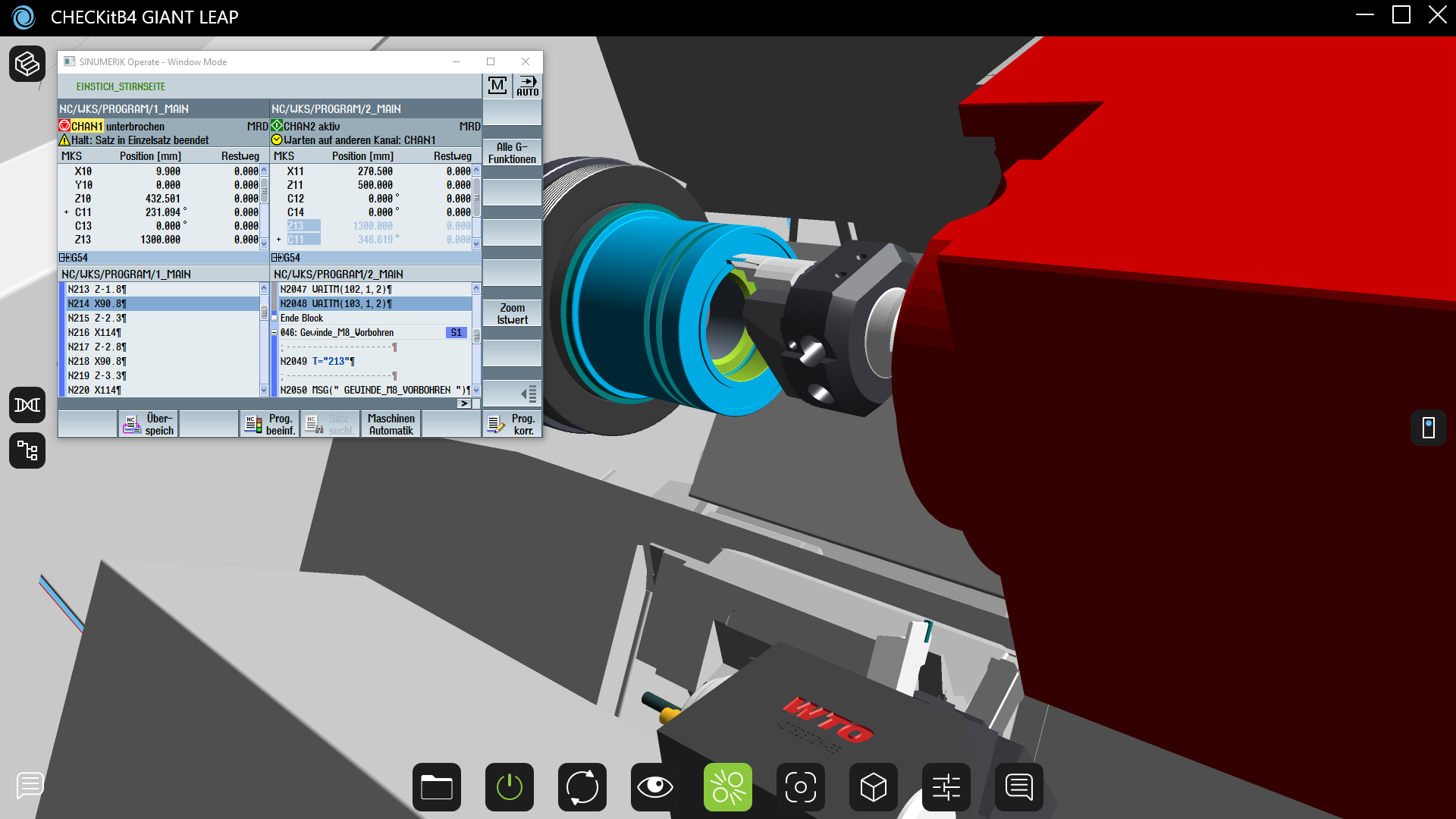Close the SINUMERIK Operate window
Image resolution: width=1456 pixels, height=819 pixels.
[x=526, y=61]
